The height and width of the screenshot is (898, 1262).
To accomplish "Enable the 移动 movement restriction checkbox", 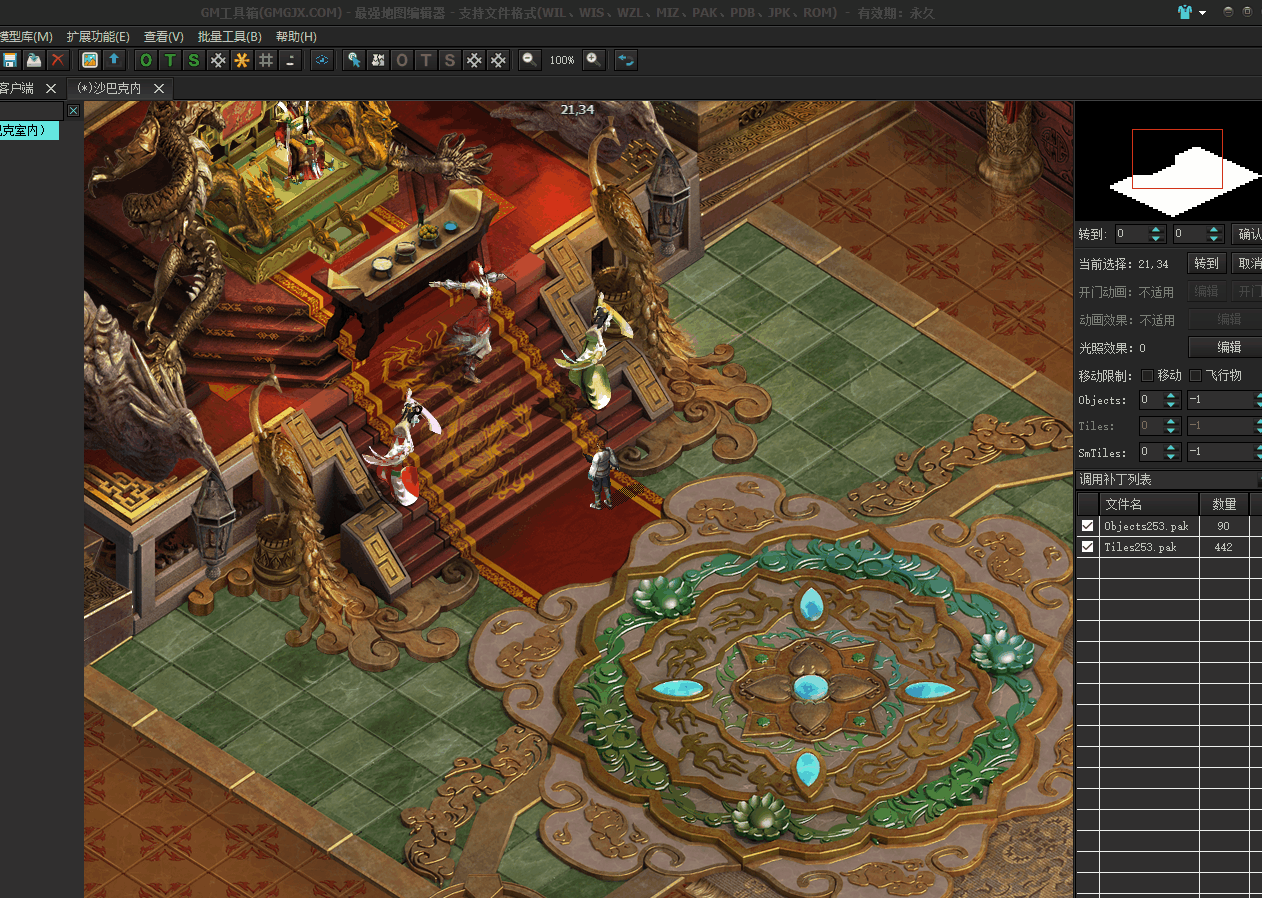I will [x=1148, y=375].
